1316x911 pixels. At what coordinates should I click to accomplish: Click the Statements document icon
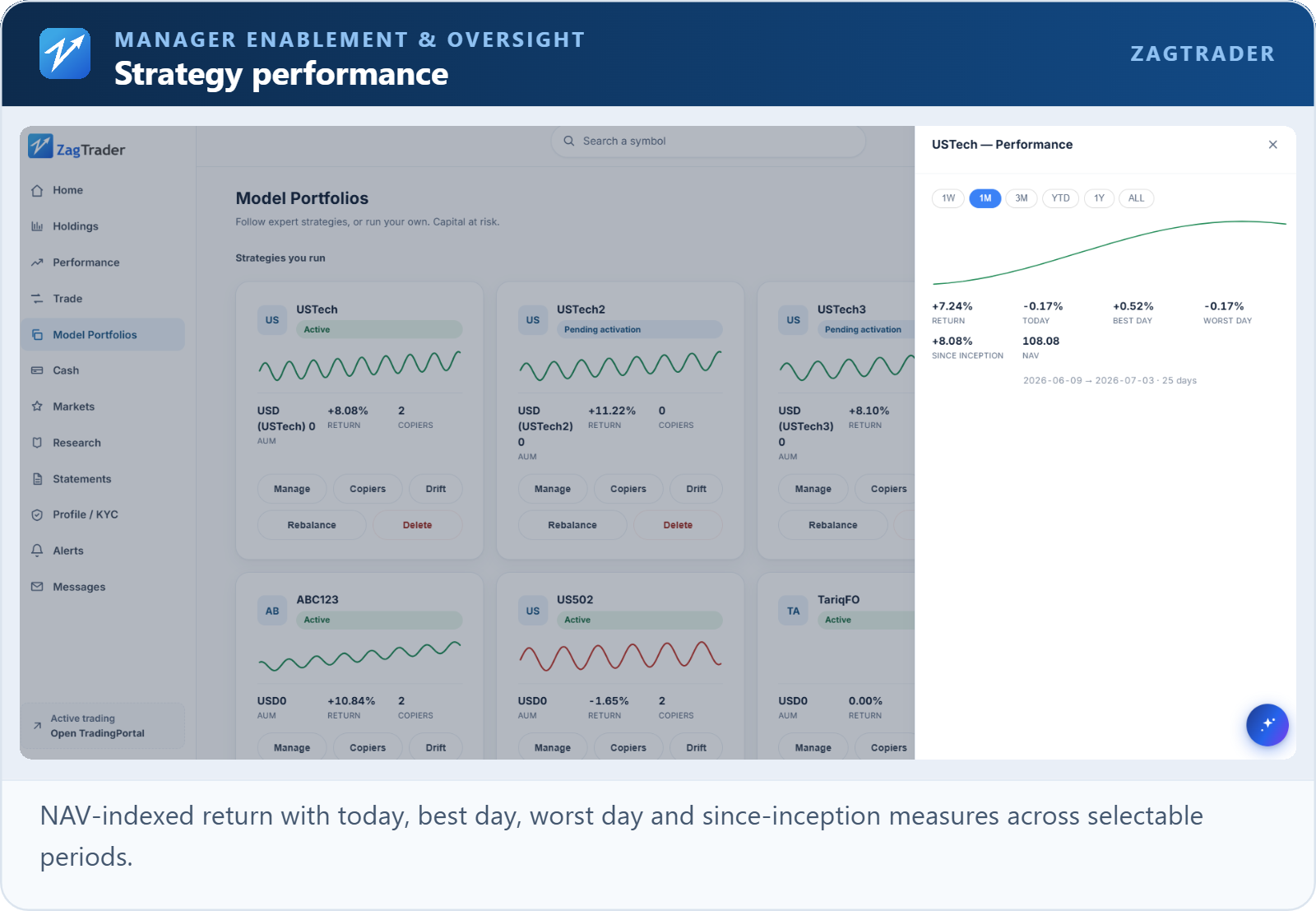[x=37, y=479]
